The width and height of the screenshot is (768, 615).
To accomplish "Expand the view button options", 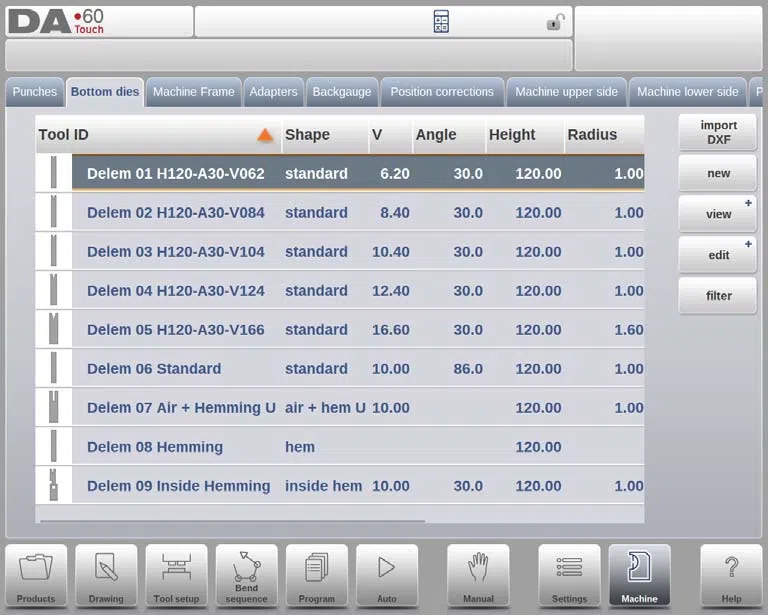I will click(748, 203).
